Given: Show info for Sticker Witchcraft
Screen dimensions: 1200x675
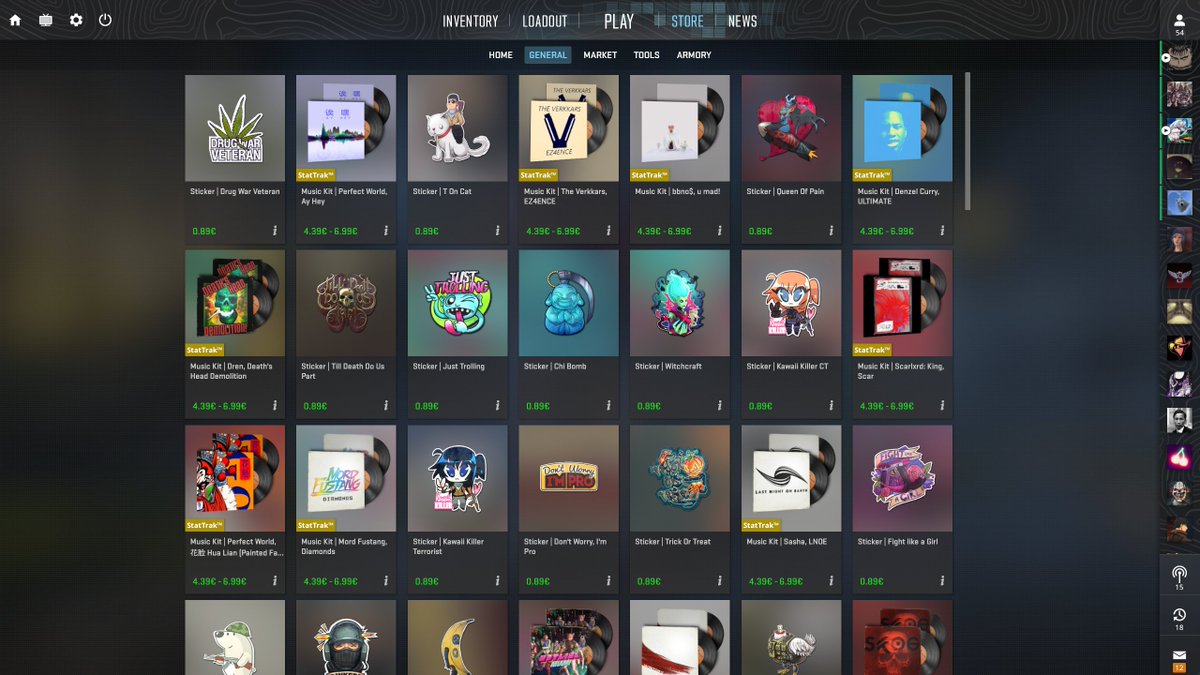Looking at the screenshot, I should [720, 406].
